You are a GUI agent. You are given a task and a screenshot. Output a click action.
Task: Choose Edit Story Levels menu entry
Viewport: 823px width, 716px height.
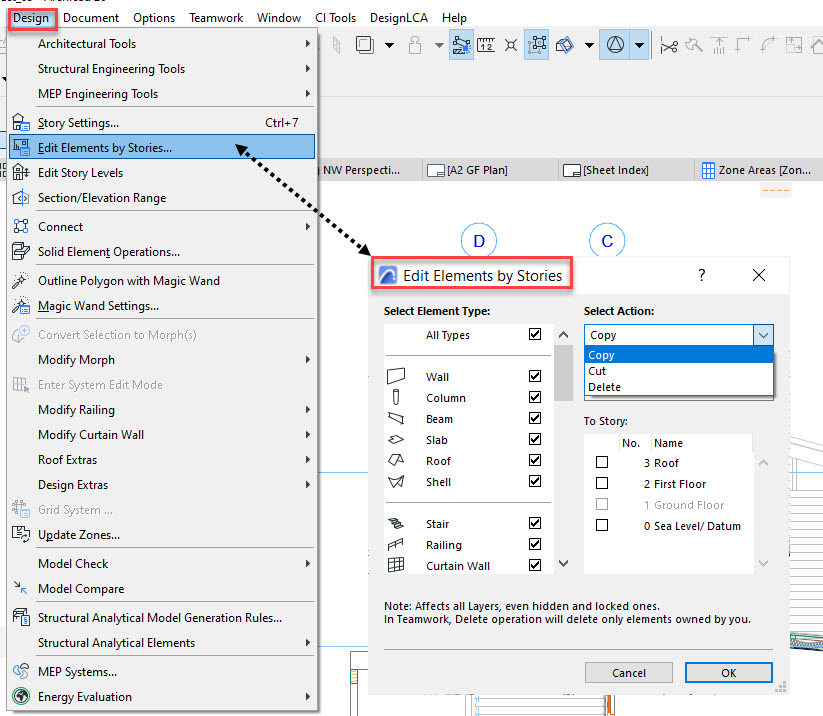tap(162, 173)
